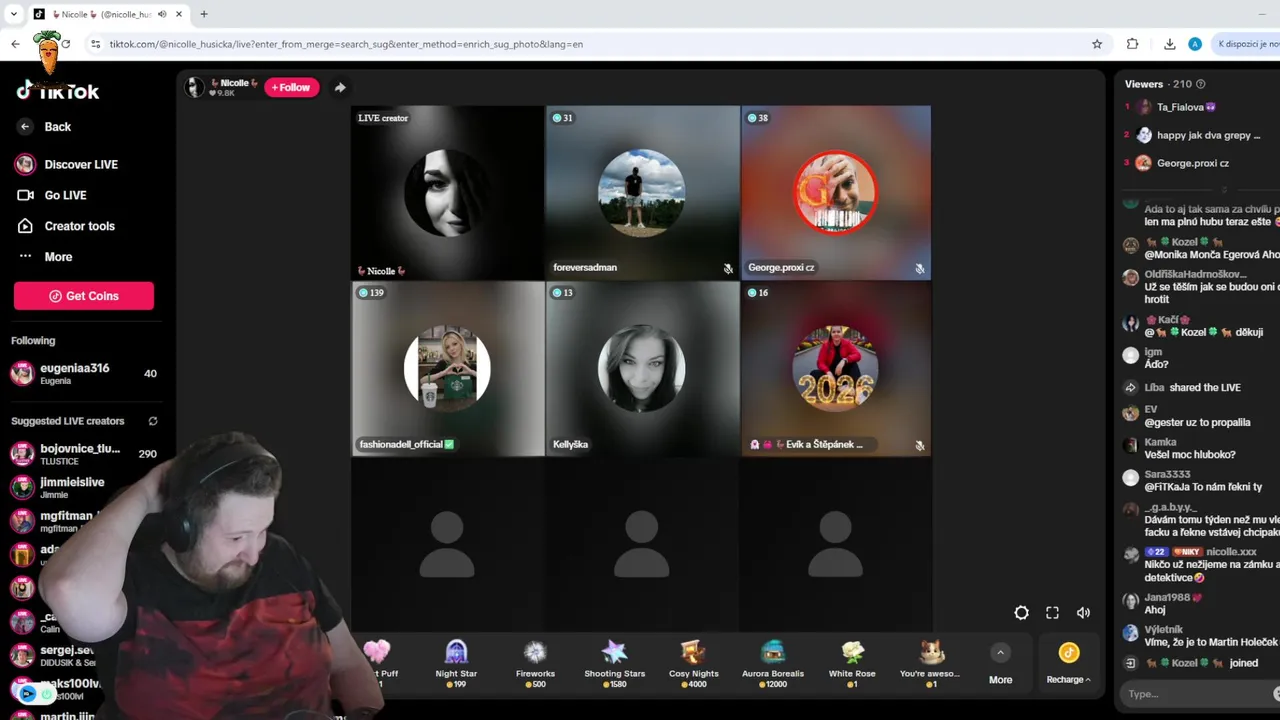Share the live stream via arrow icon
The width and height of the screenshot is (1280, 720).
340,87
